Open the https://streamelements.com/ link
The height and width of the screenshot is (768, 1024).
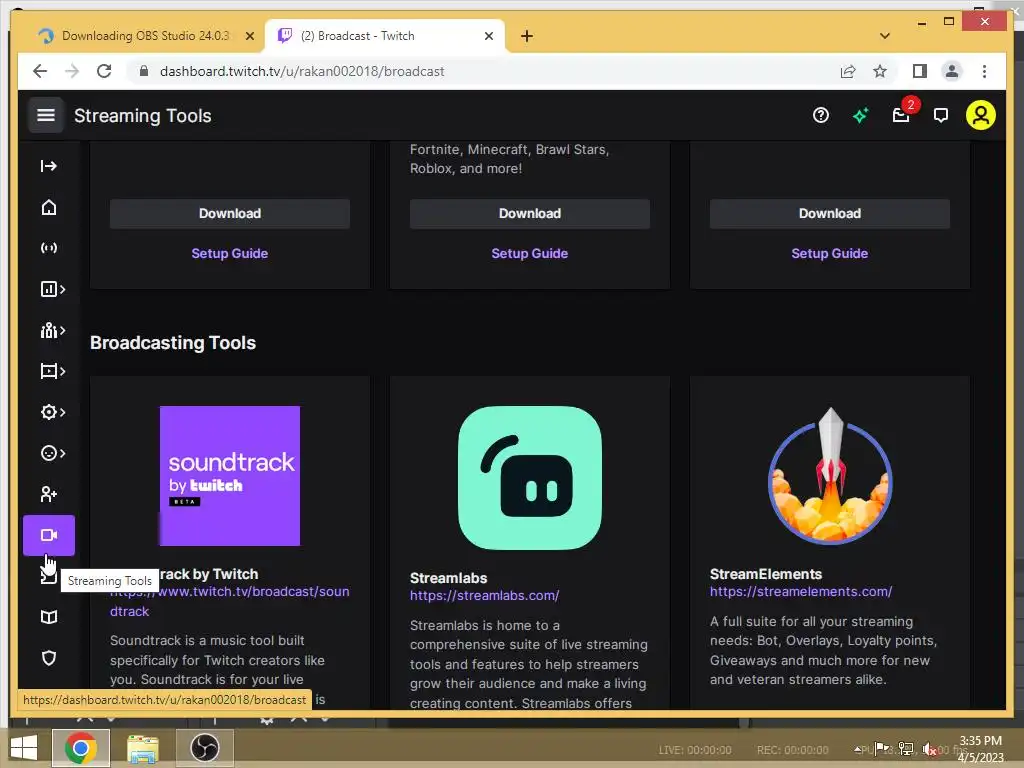(x=801, y=592)
